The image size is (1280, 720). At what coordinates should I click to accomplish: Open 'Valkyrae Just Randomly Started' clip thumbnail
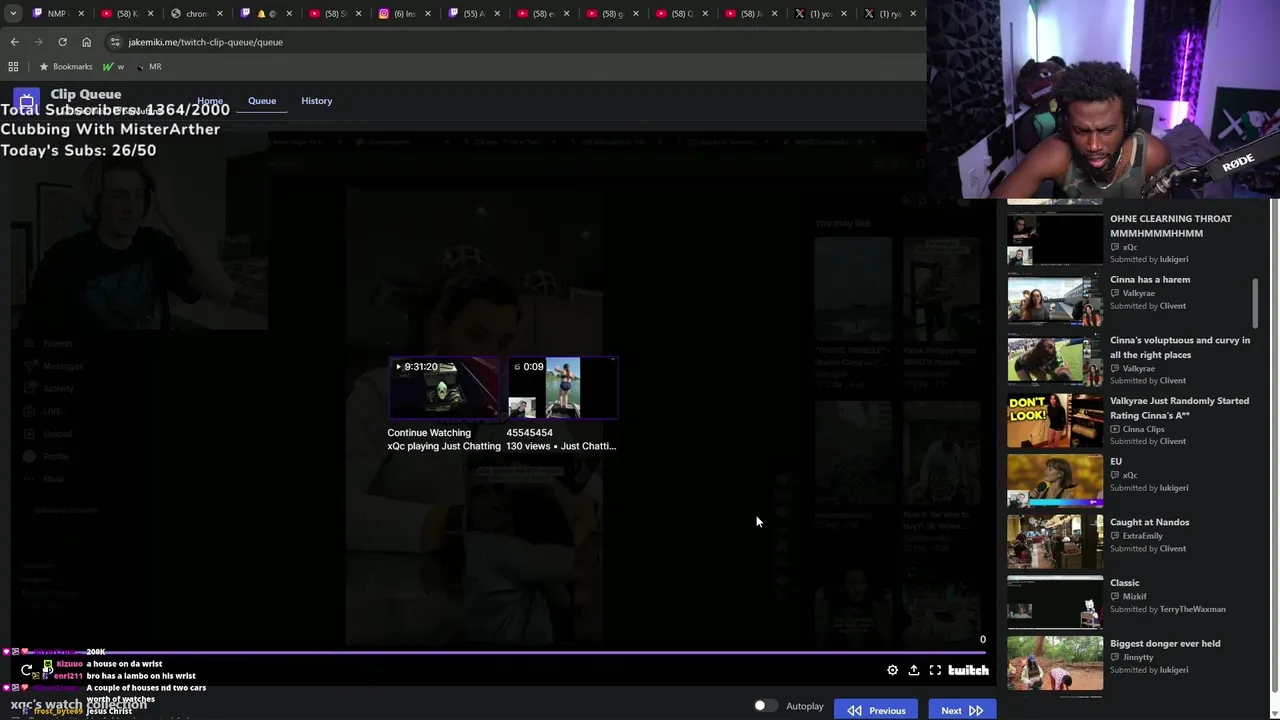[1055, 420]
